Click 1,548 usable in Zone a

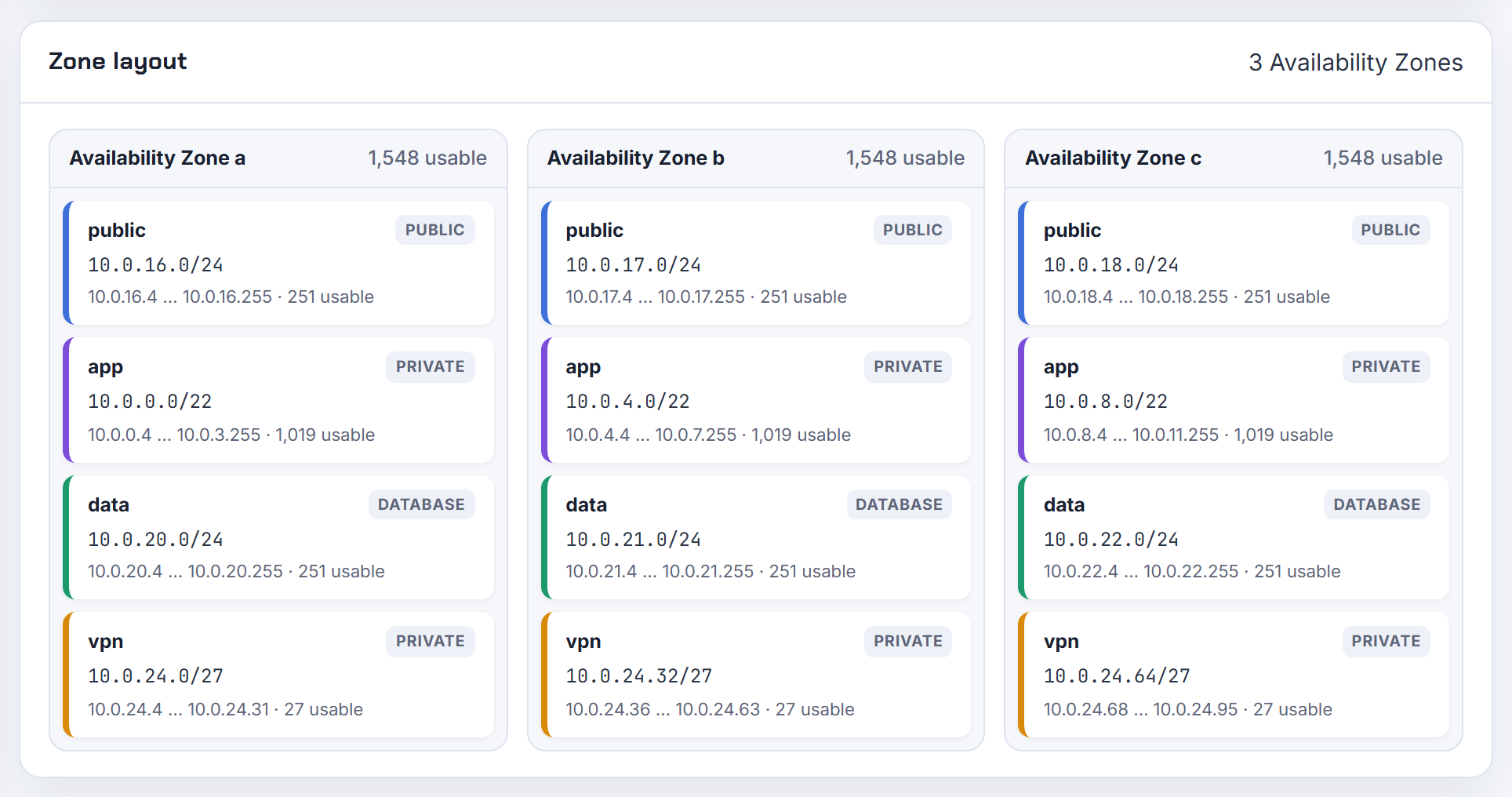click(x=427, y=158)
